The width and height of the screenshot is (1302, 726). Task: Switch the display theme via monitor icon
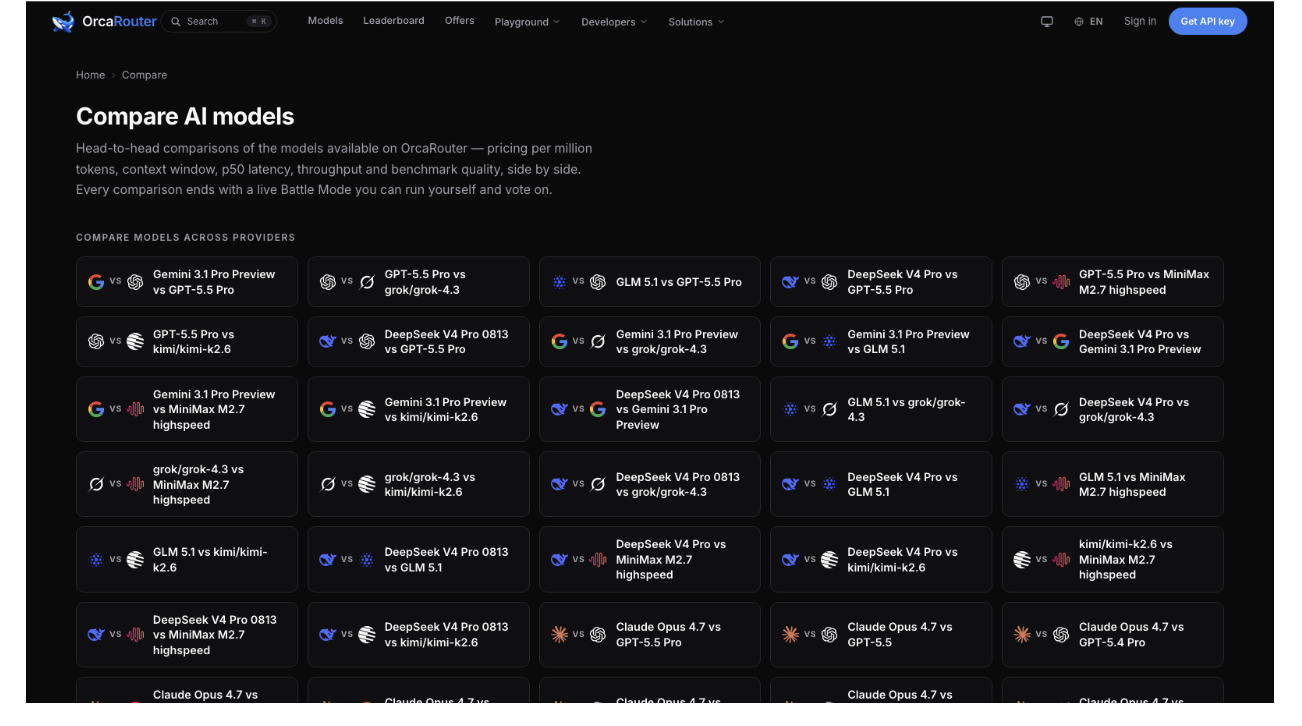(1047, 21)
